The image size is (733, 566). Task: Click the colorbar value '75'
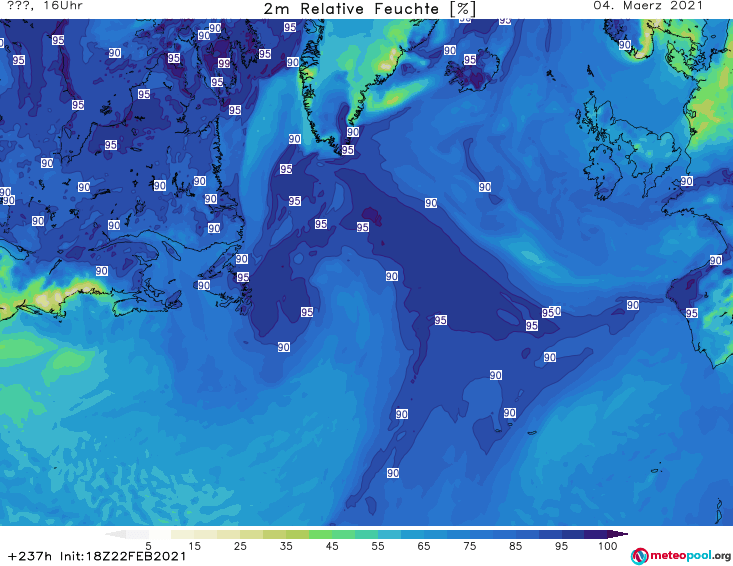(469, 546)
